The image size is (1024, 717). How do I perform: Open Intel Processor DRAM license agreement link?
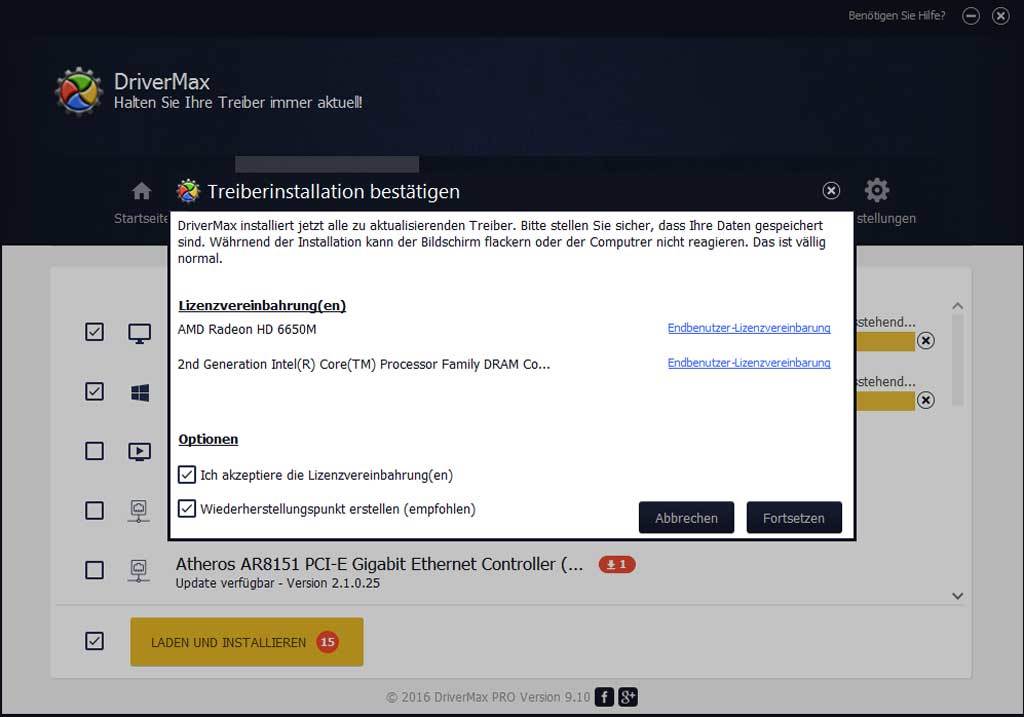coord(749,362)
